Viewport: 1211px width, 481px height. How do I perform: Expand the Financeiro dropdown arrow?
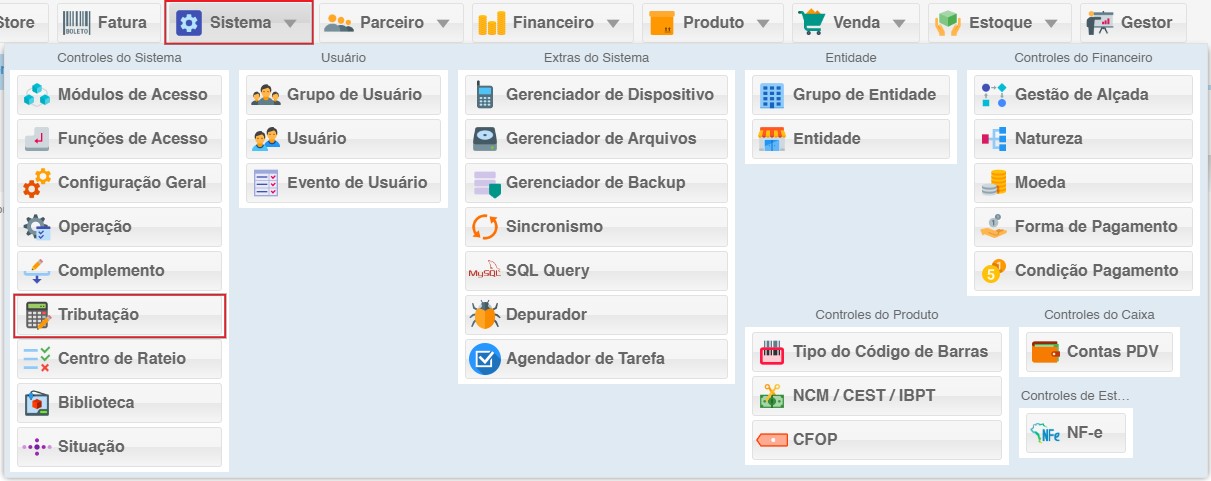click(x=613, y=23)
